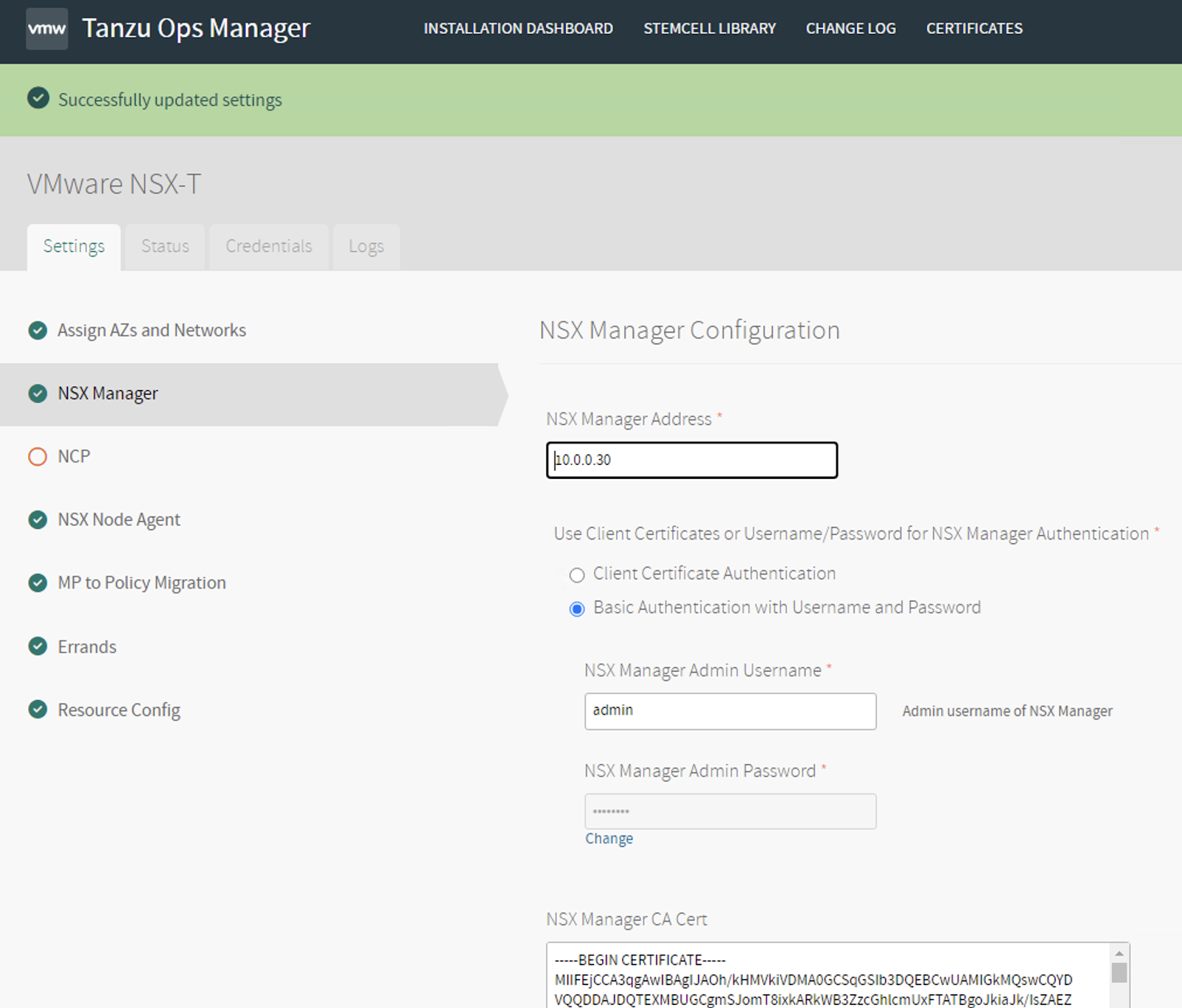The image size is (1182, 1008).
Task: Open the Change Log page
Action: click(850, 29)
